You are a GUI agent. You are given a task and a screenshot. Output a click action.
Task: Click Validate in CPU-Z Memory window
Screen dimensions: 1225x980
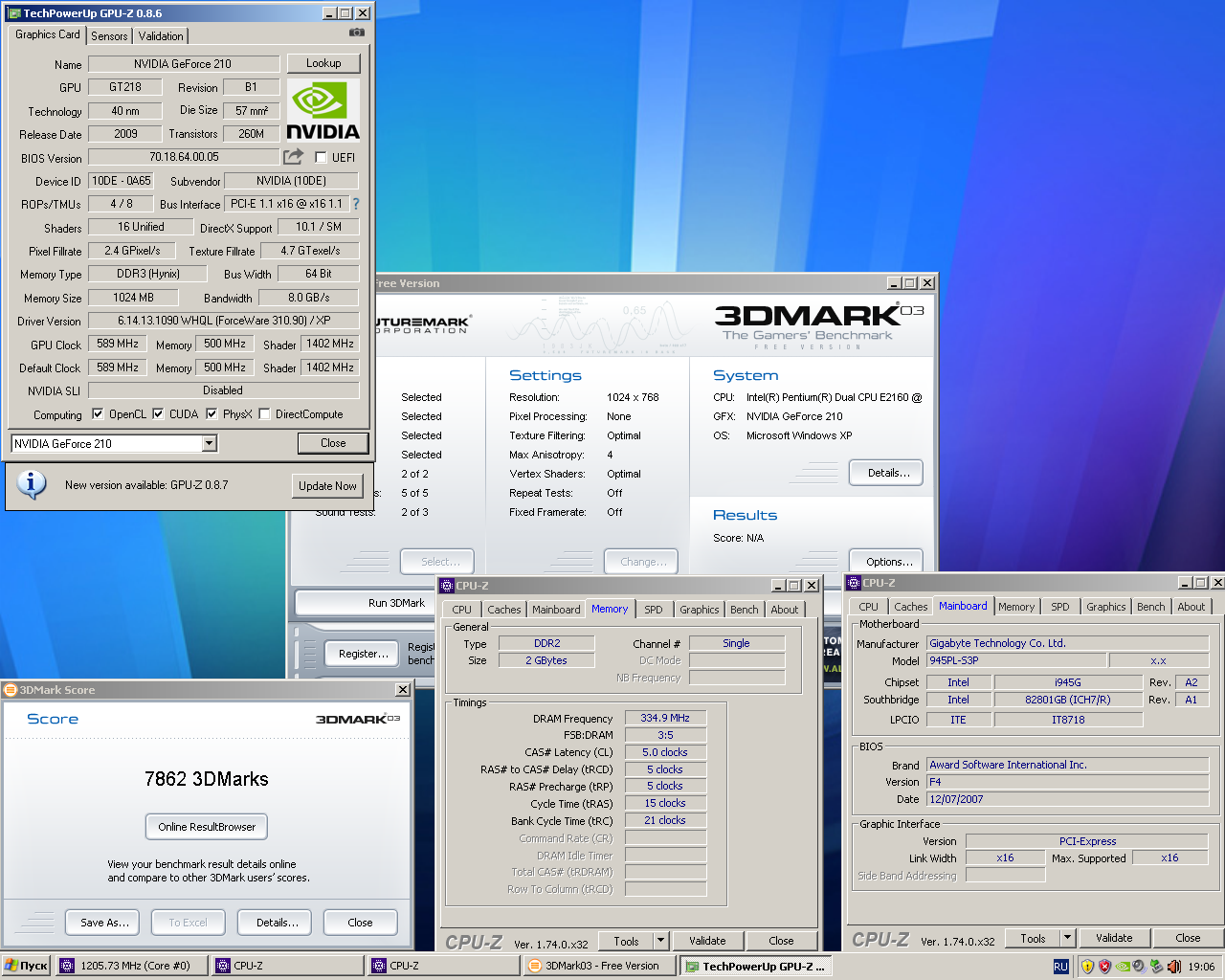[707, 941]
